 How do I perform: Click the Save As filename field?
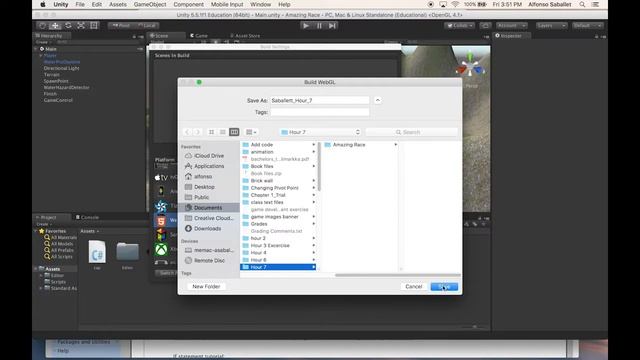coord(320,100)
